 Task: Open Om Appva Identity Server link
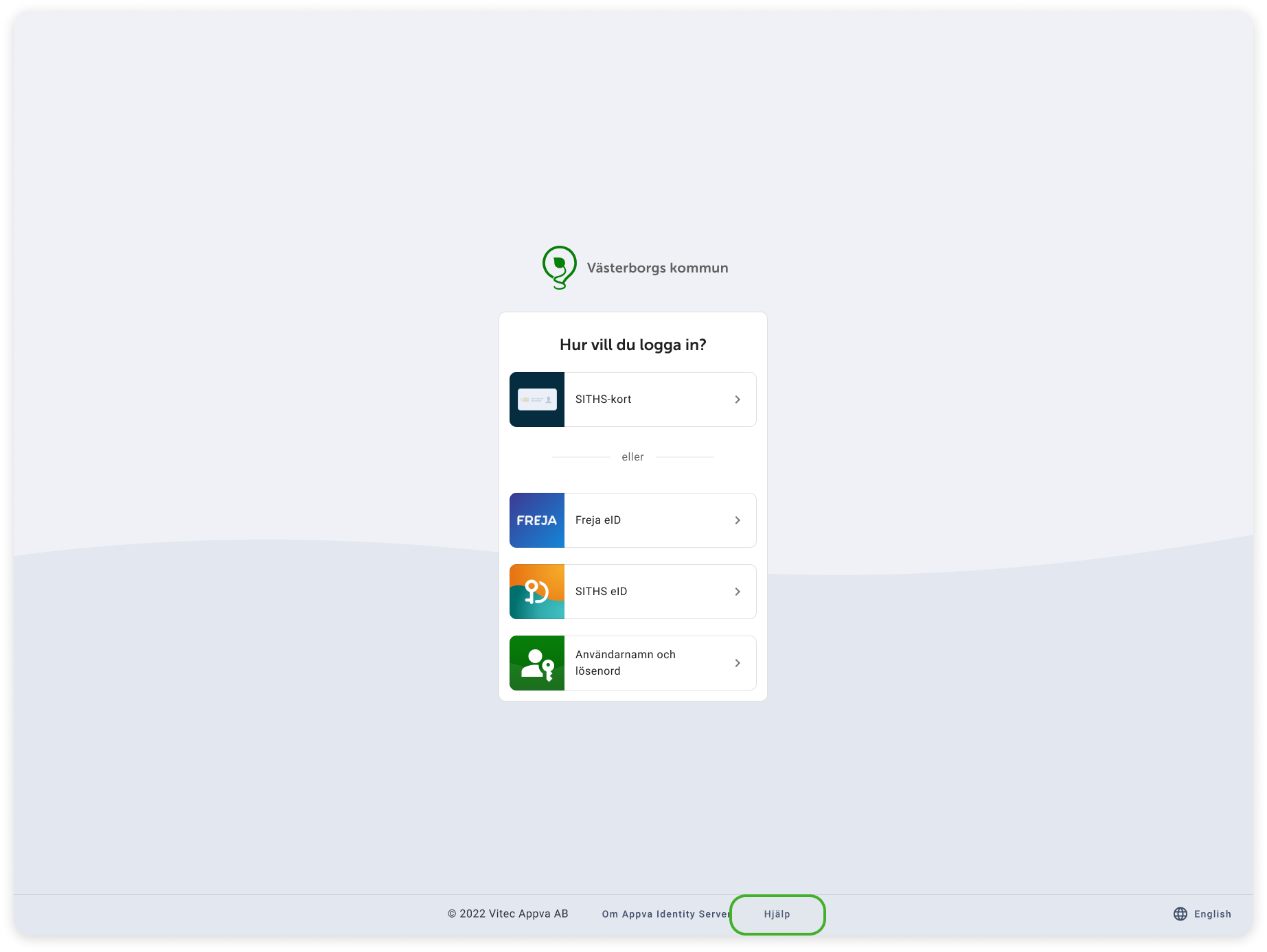(x=665, y=914)
